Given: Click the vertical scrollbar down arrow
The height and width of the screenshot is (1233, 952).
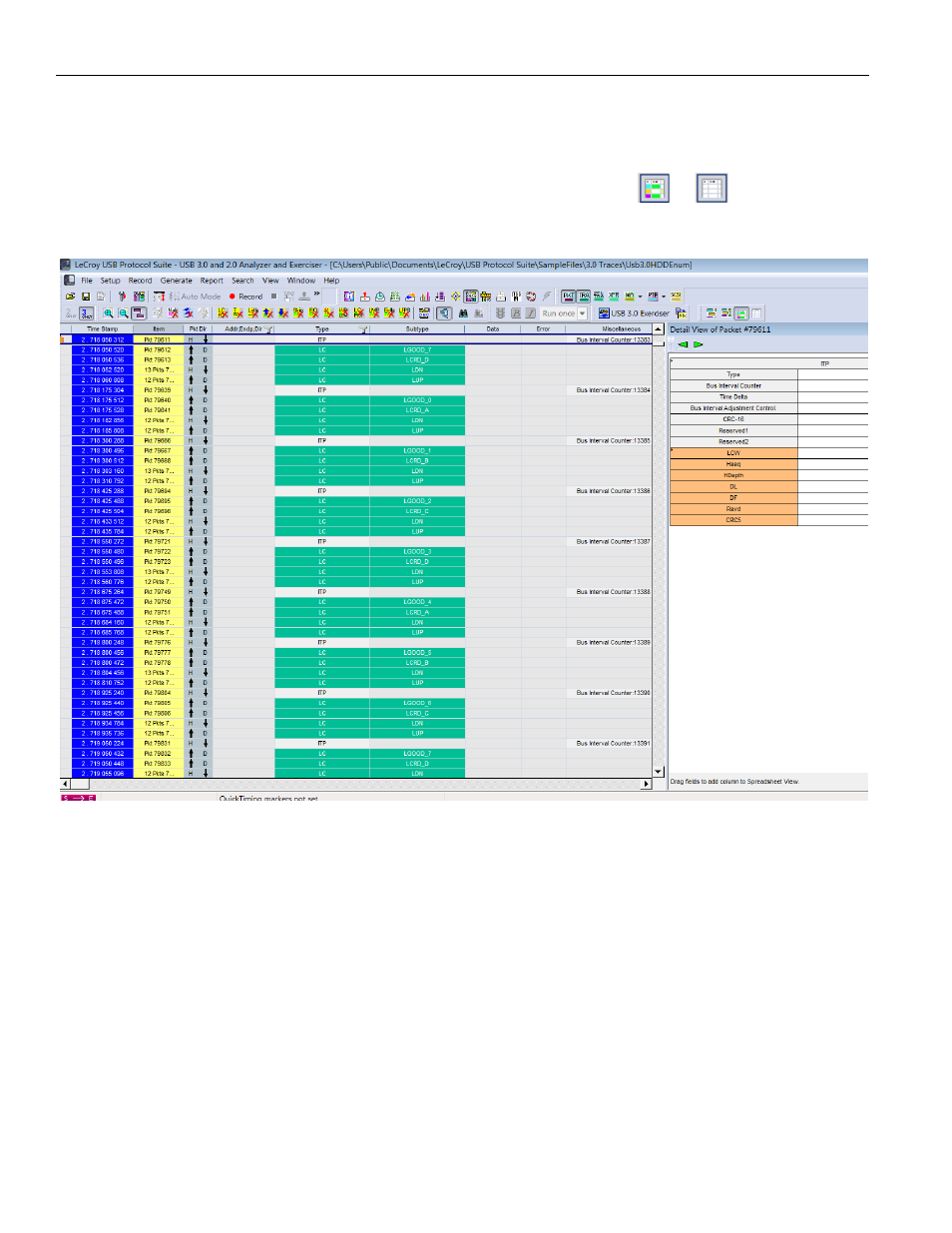Looking at the screenshot, I should click(x=659, y=772).
